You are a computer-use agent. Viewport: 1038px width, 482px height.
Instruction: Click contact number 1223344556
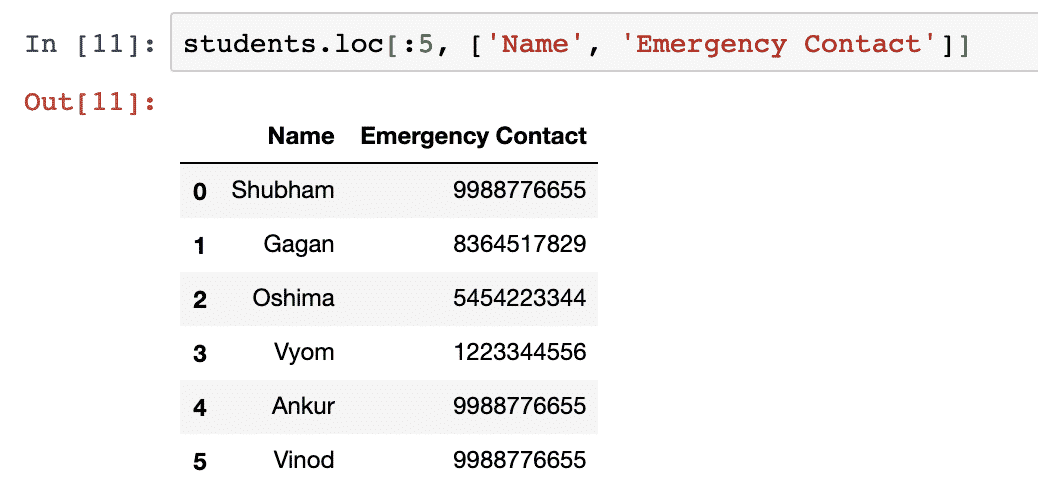pyautogui.click(x=520, y=352)
